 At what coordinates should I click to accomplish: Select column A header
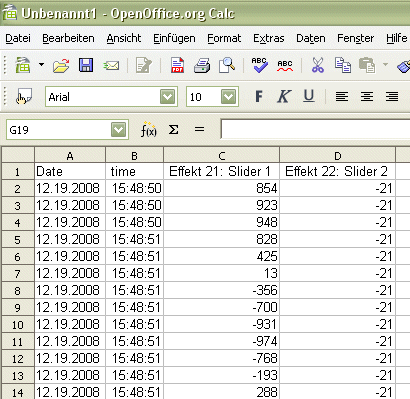point(70,155)
